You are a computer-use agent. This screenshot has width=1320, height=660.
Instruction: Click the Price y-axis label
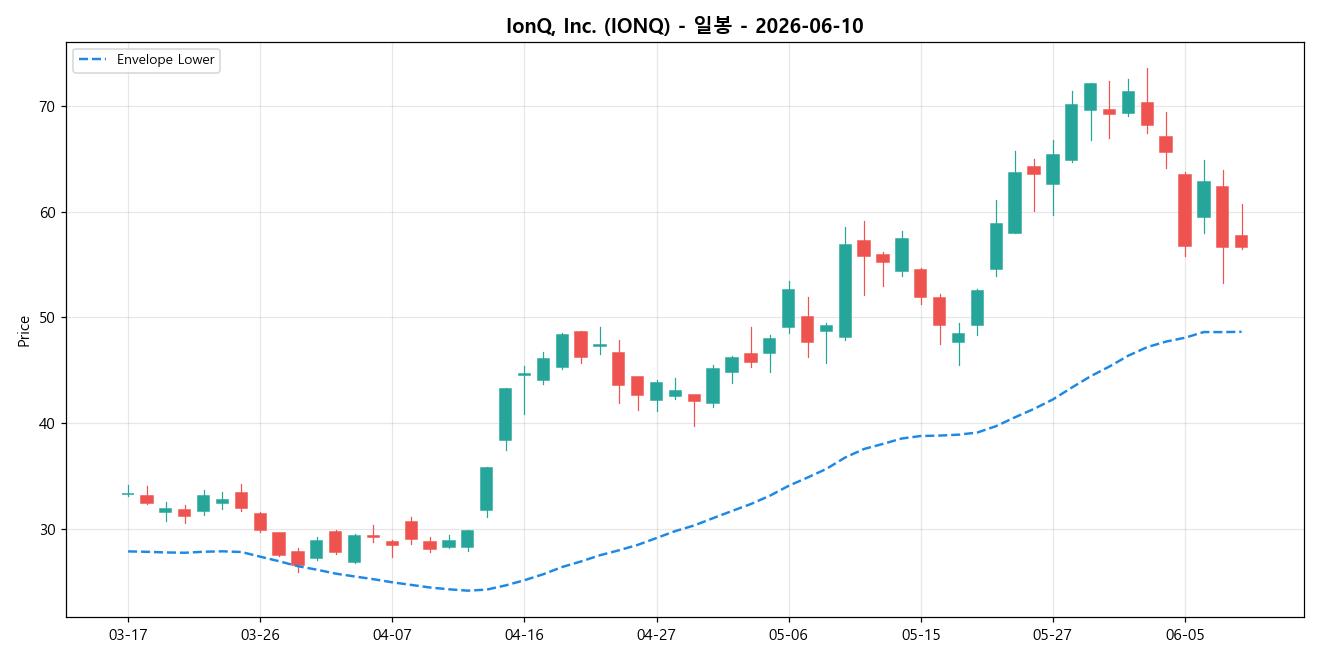click(24, 330)
